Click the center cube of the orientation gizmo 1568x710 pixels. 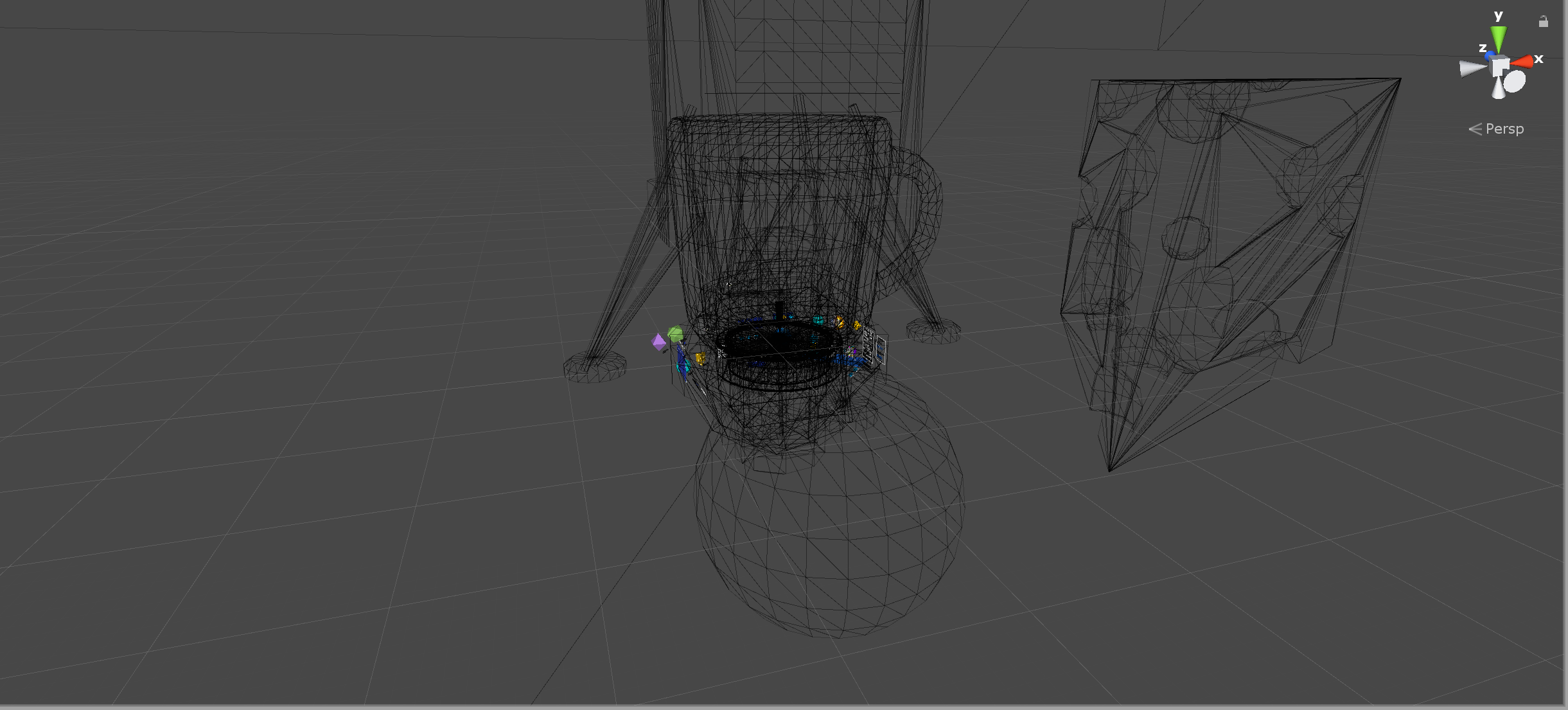point(1499,66)
